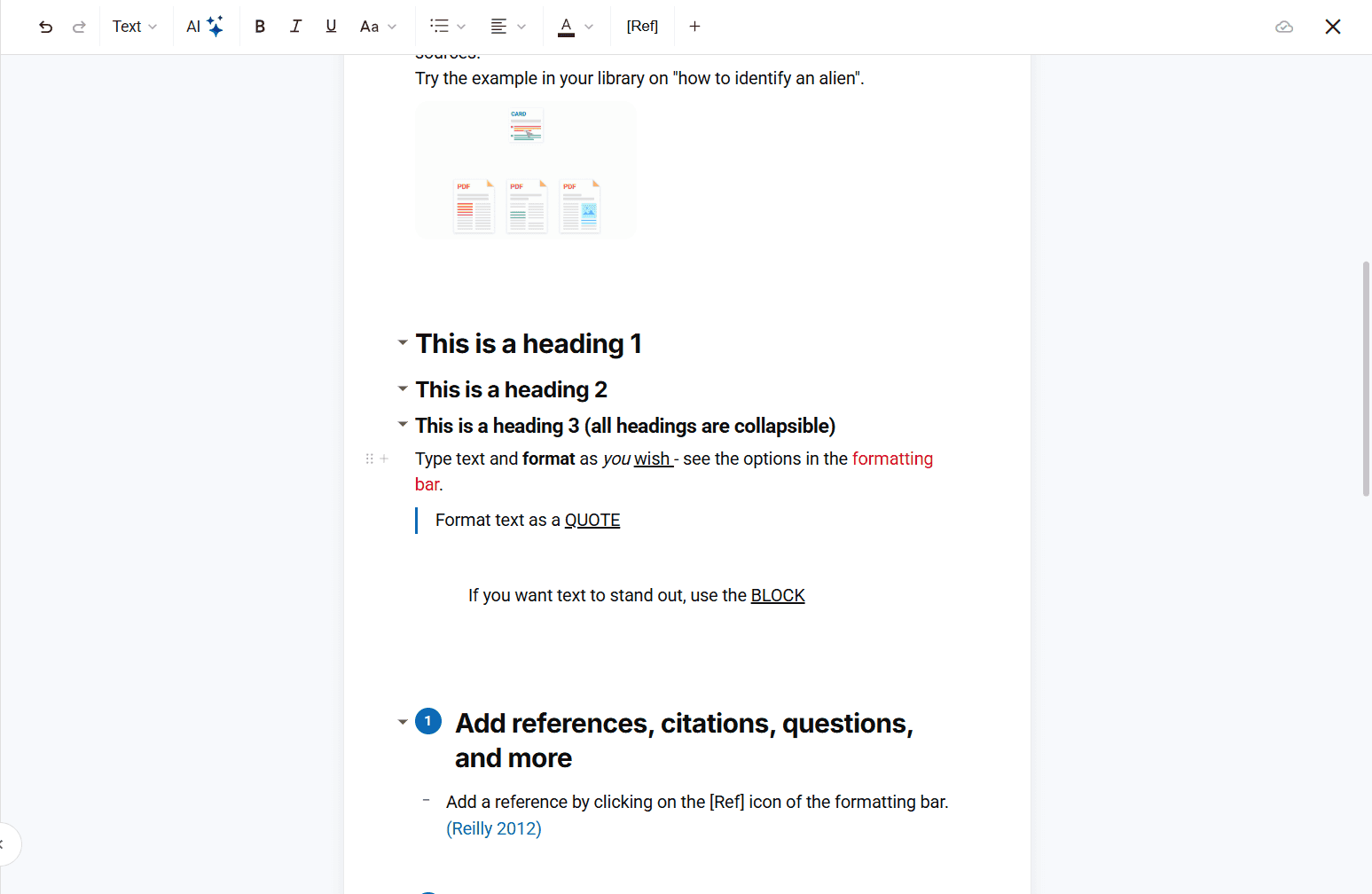Click the Redo arrow icon

coord(79,27)
